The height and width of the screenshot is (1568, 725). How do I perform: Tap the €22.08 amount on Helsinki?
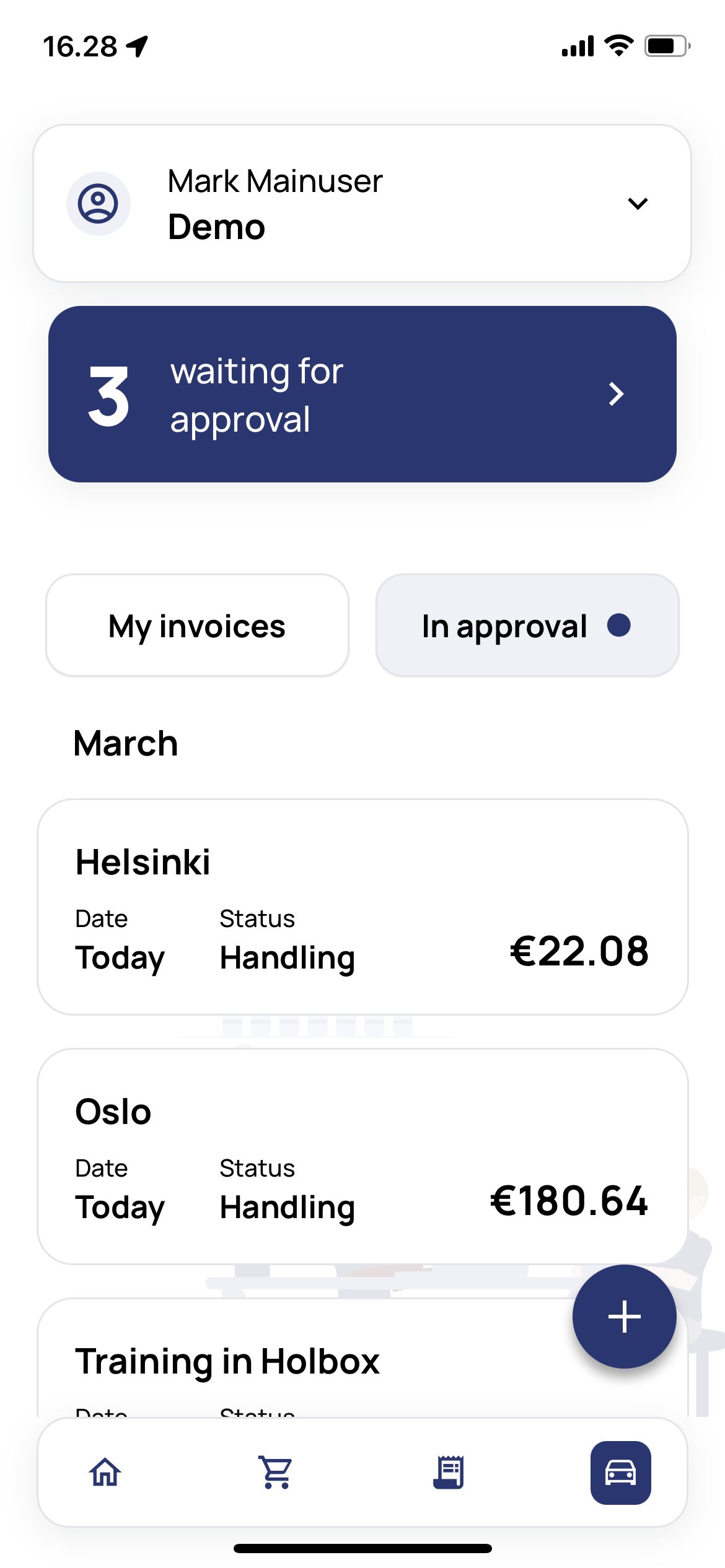[x=579, y=951]
